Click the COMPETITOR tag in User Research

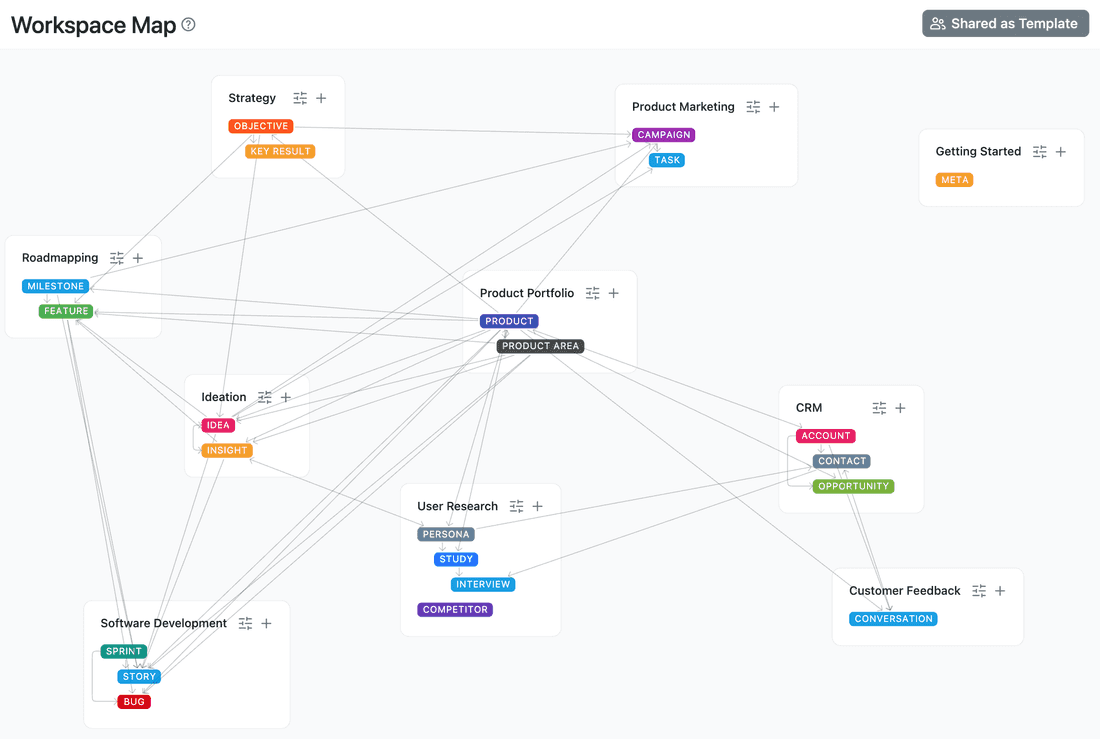pyautogui.click(x=455, y=610)
